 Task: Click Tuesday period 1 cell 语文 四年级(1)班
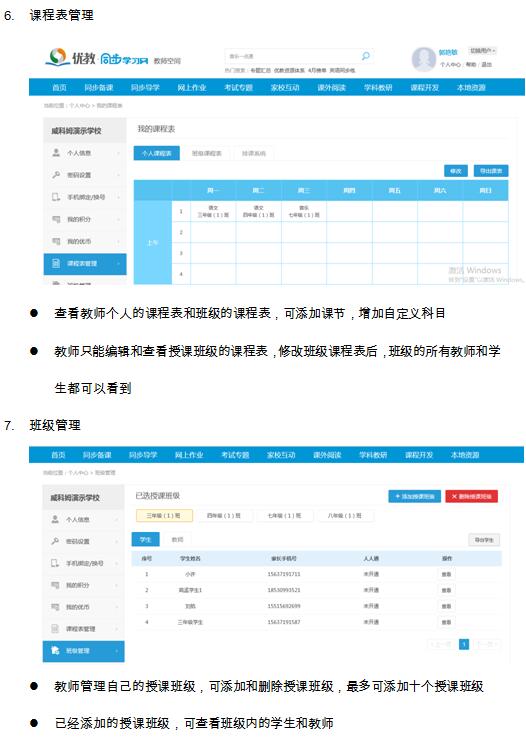click(x=258, y=211)
